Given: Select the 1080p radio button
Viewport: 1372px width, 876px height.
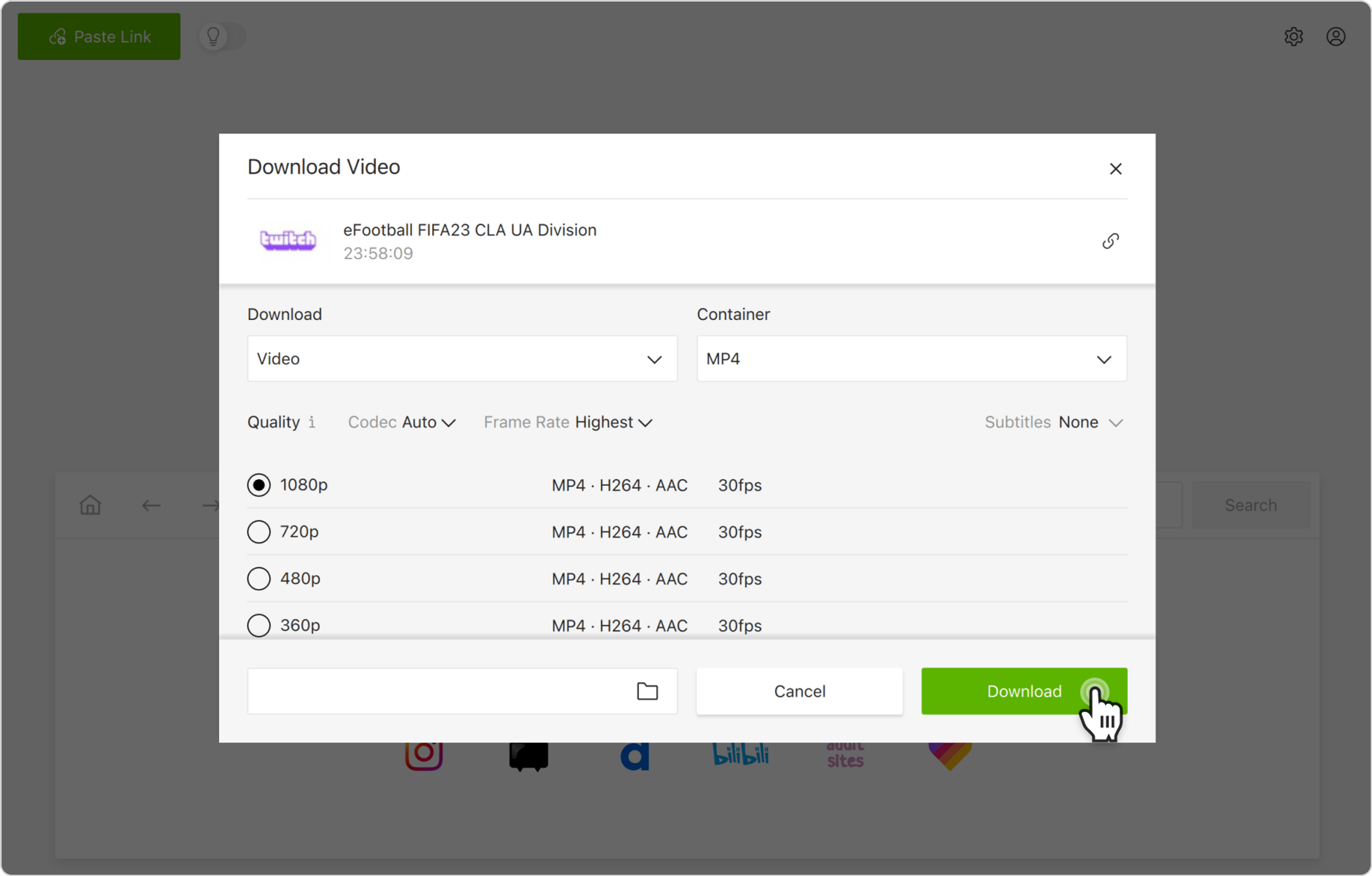Looking at the screenshot, I should [259, 485].
